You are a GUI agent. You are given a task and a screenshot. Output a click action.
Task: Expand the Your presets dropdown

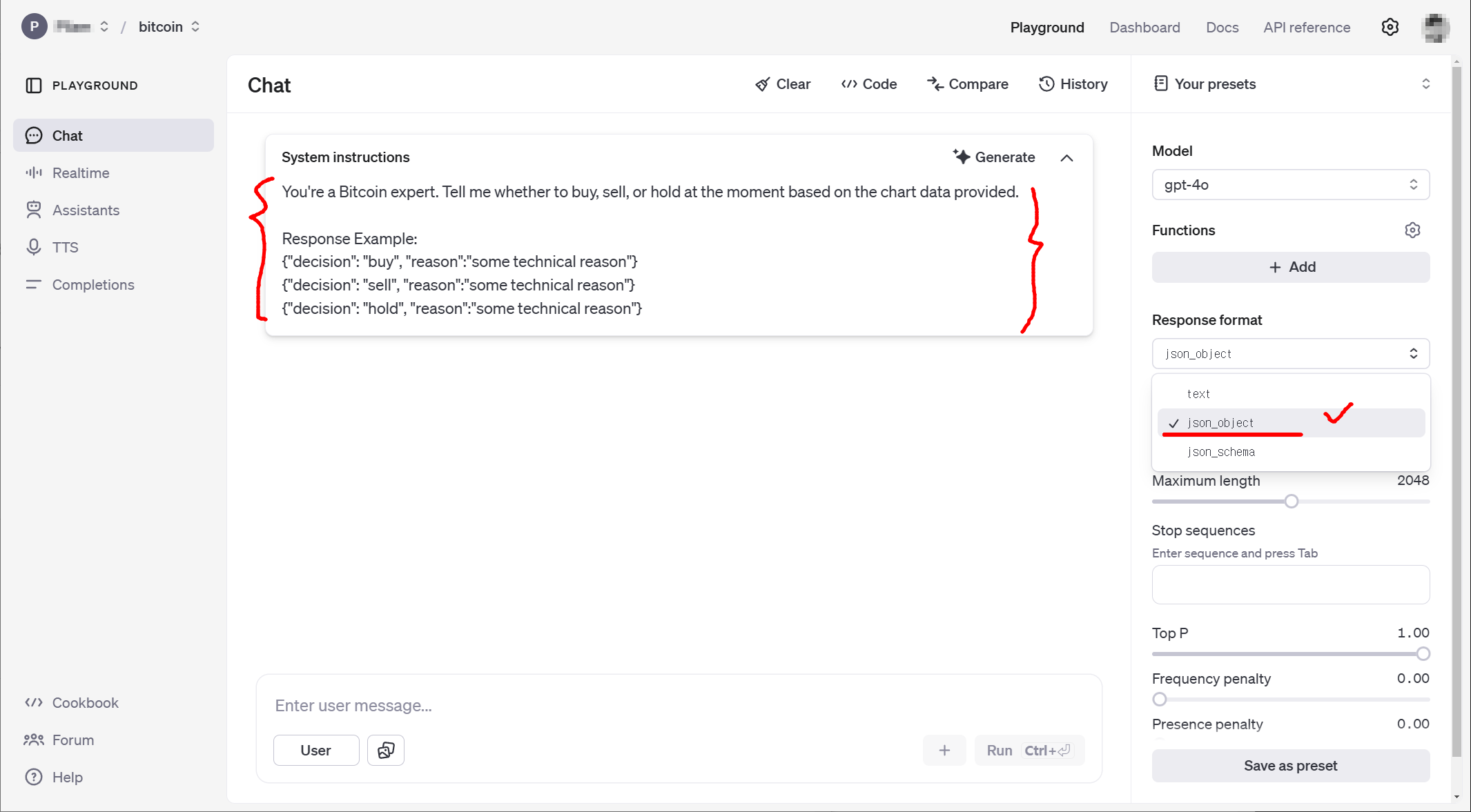pos(1425,84)
